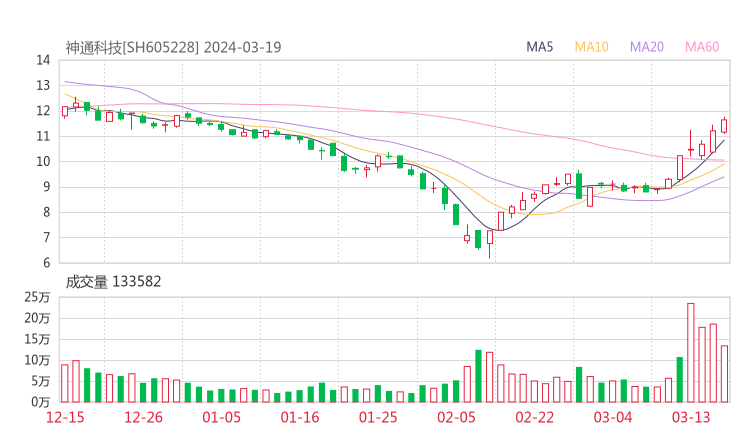Click the 01-05 date axis label
The image size is (740, 440).
click(x=221, y=417)
